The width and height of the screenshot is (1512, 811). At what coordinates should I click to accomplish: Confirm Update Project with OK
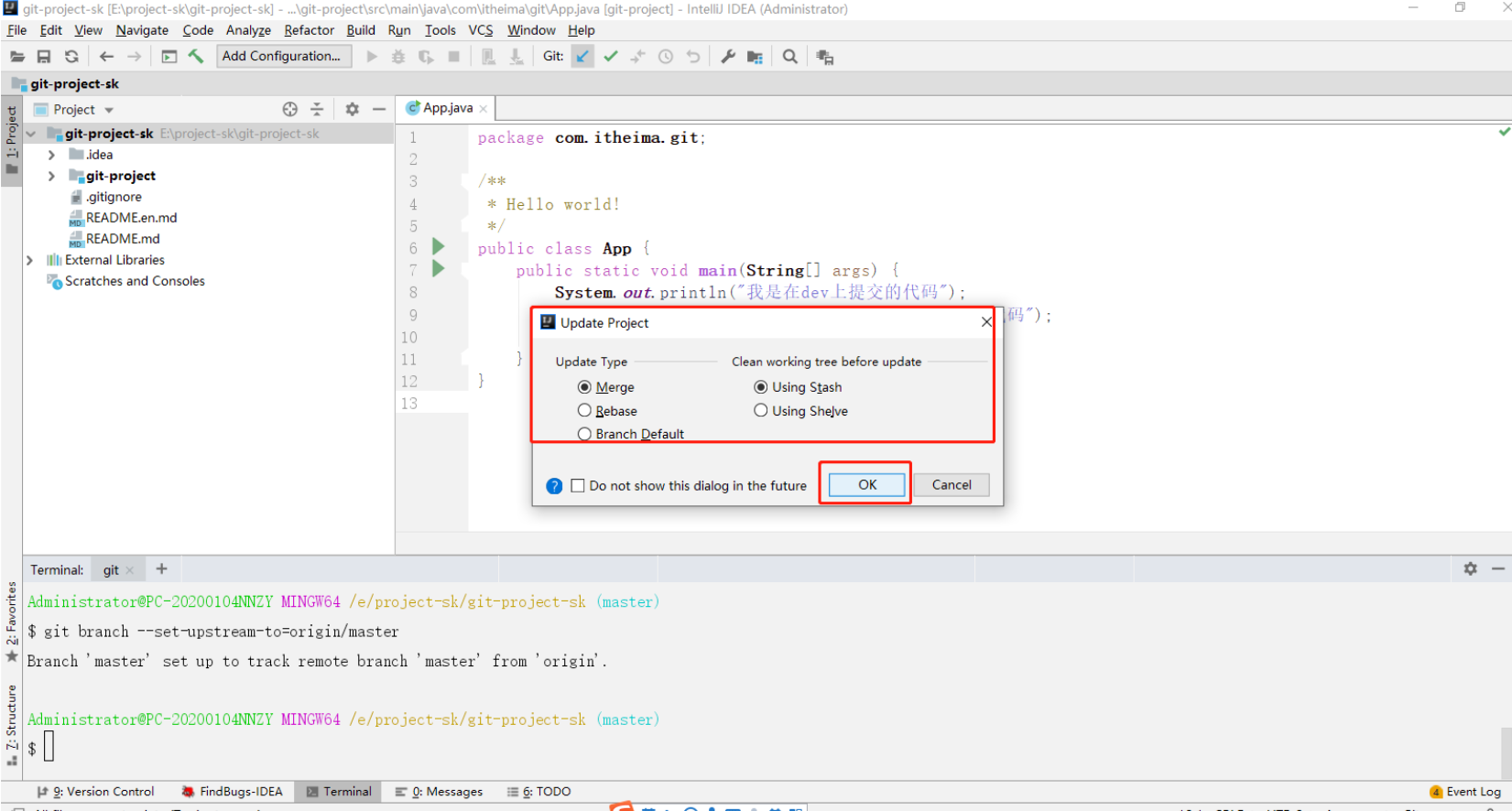pos(866,485)
